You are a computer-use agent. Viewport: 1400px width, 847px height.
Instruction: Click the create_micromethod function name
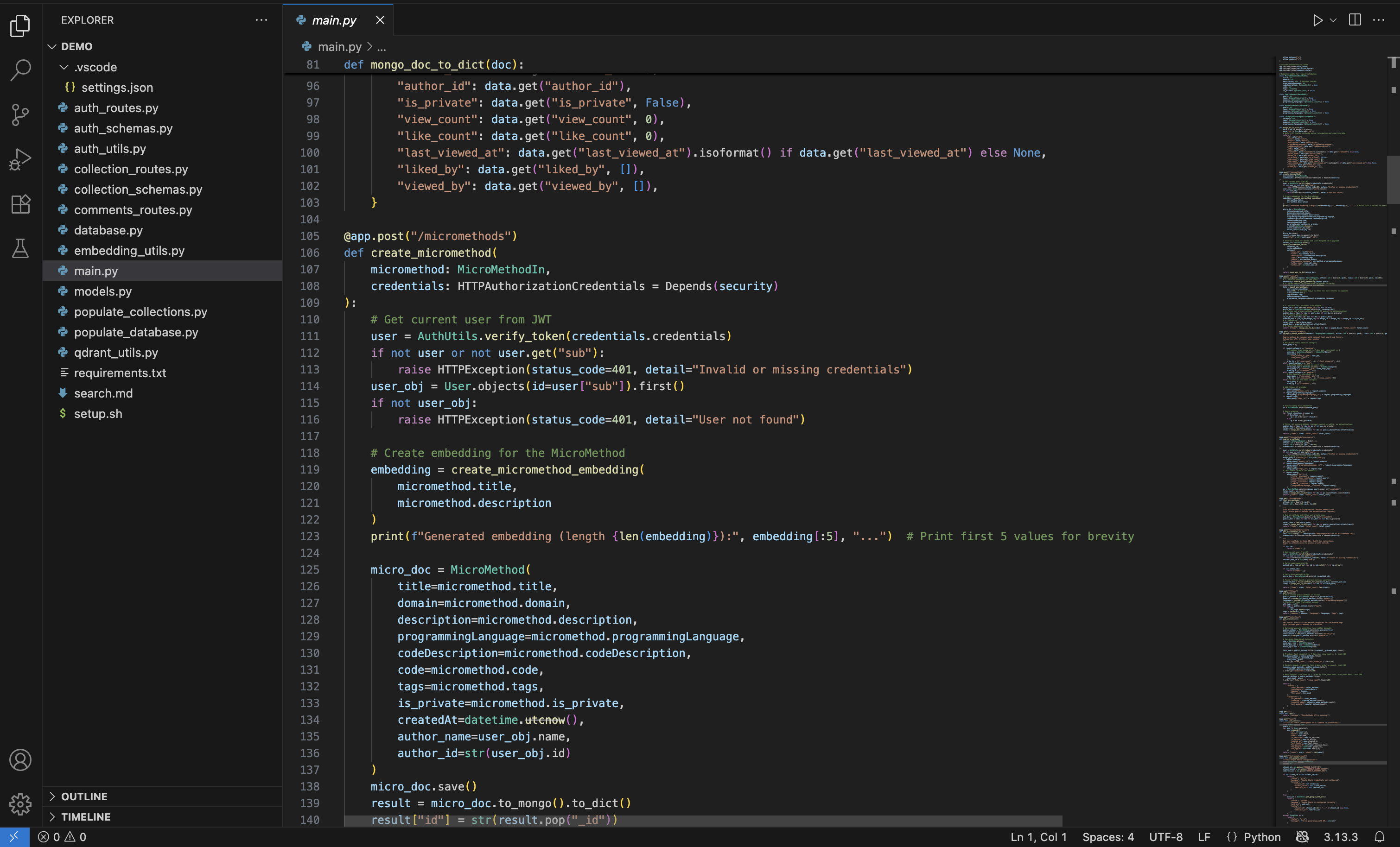click(431, 253)
